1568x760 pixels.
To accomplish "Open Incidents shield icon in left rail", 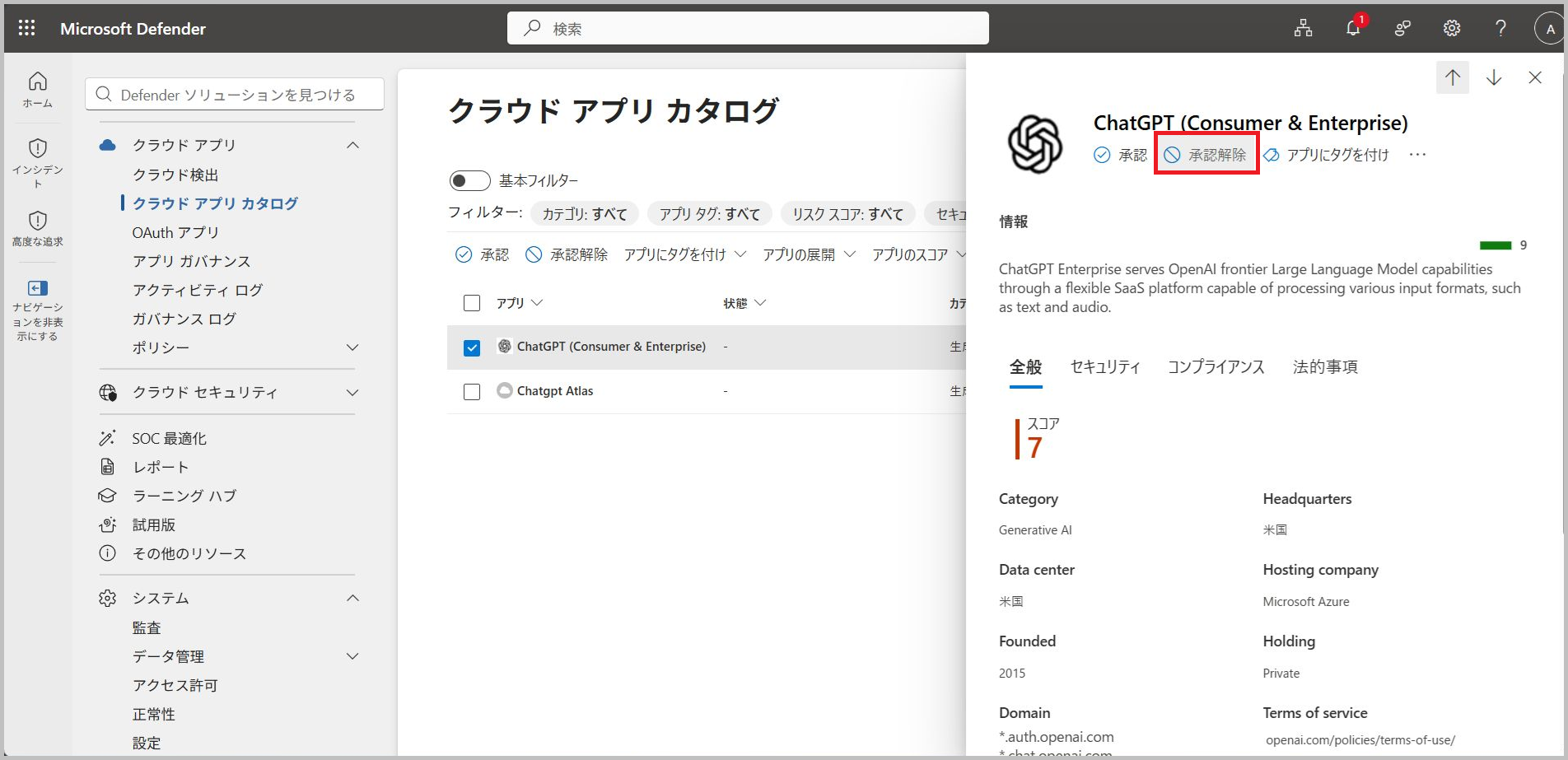I will [38, 162].
